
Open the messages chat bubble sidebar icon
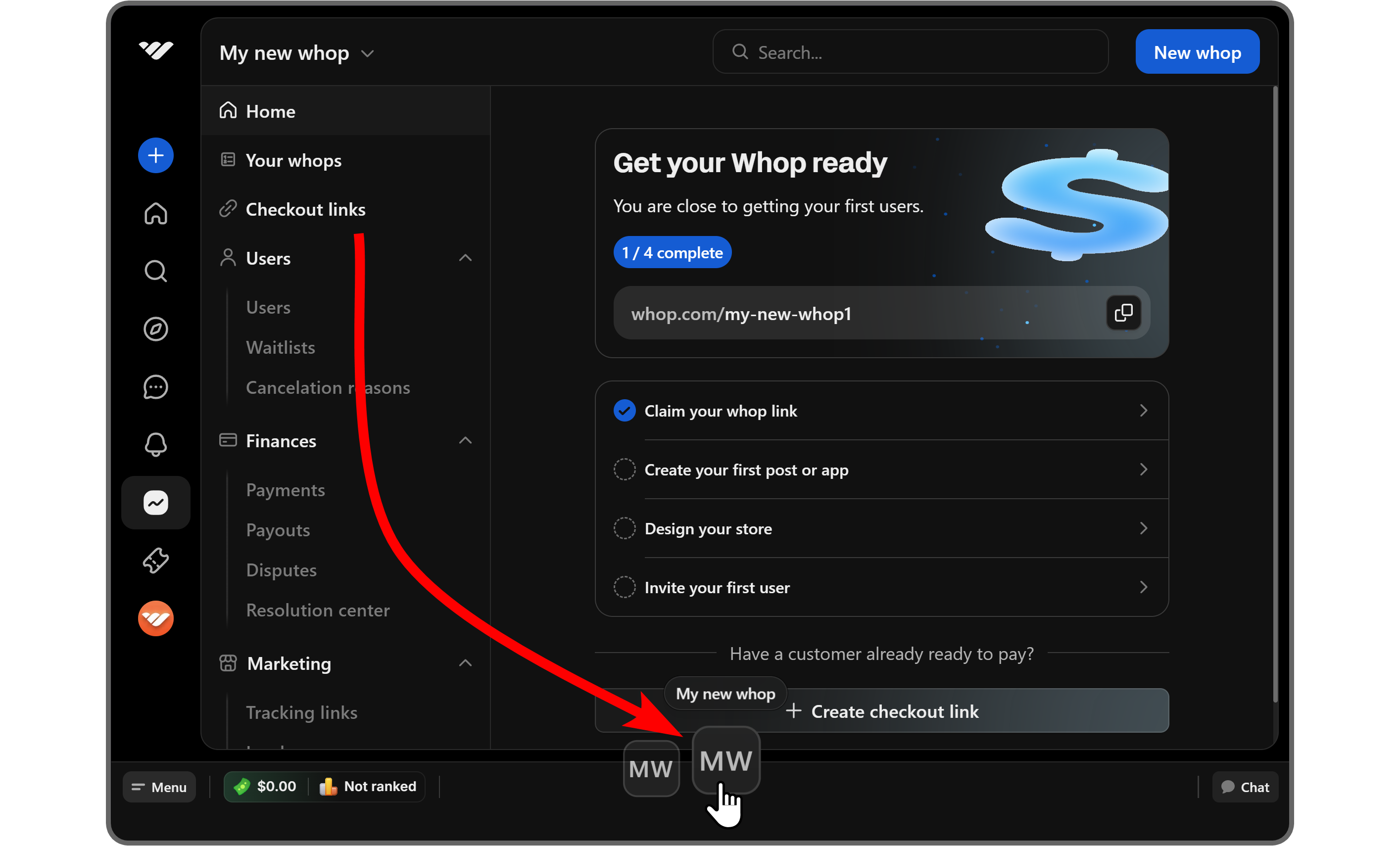[x=156, y=387]
